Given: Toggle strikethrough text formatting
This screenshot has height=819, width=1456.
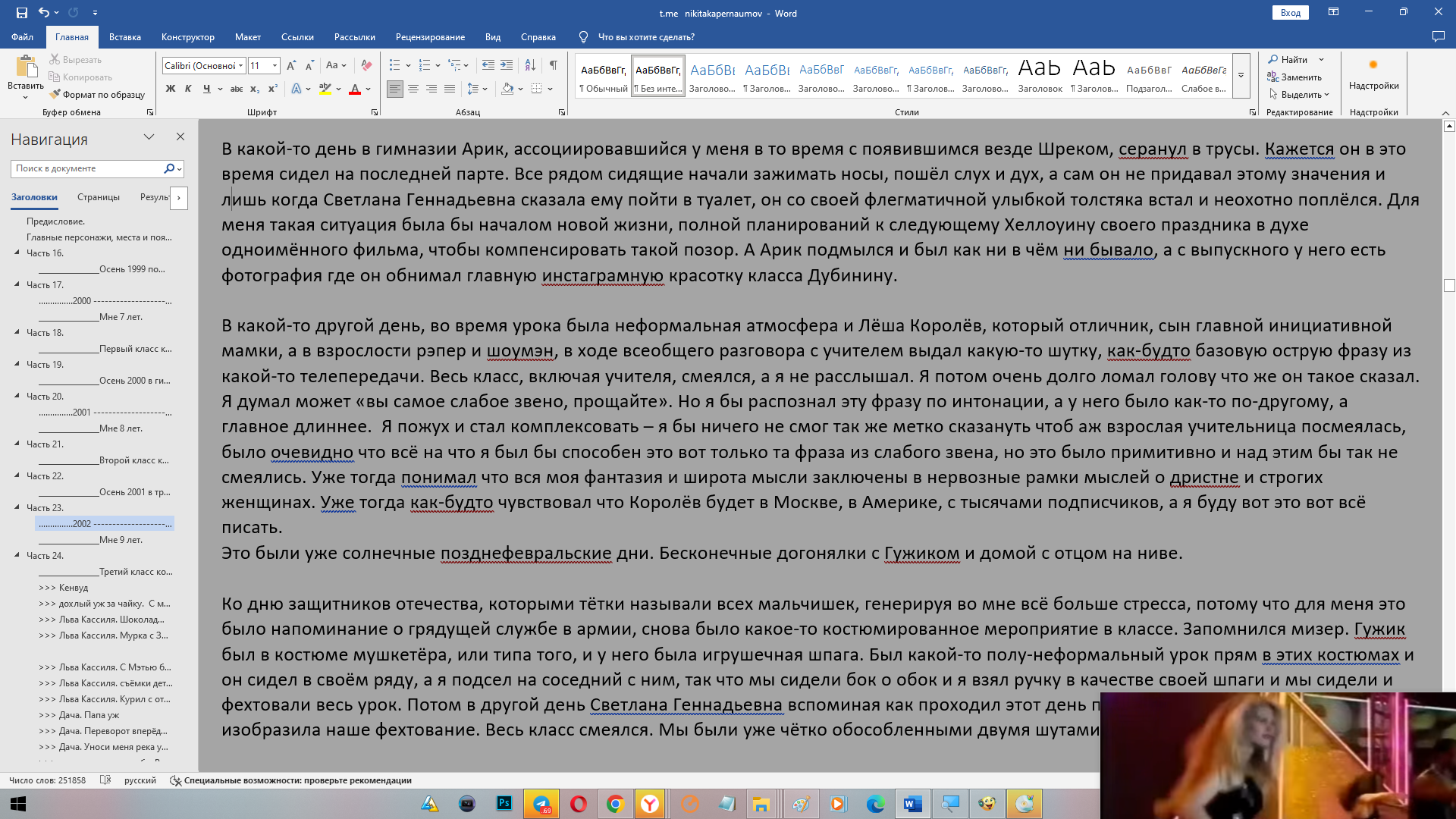Looking at the screenshot, I should (236, 89).
